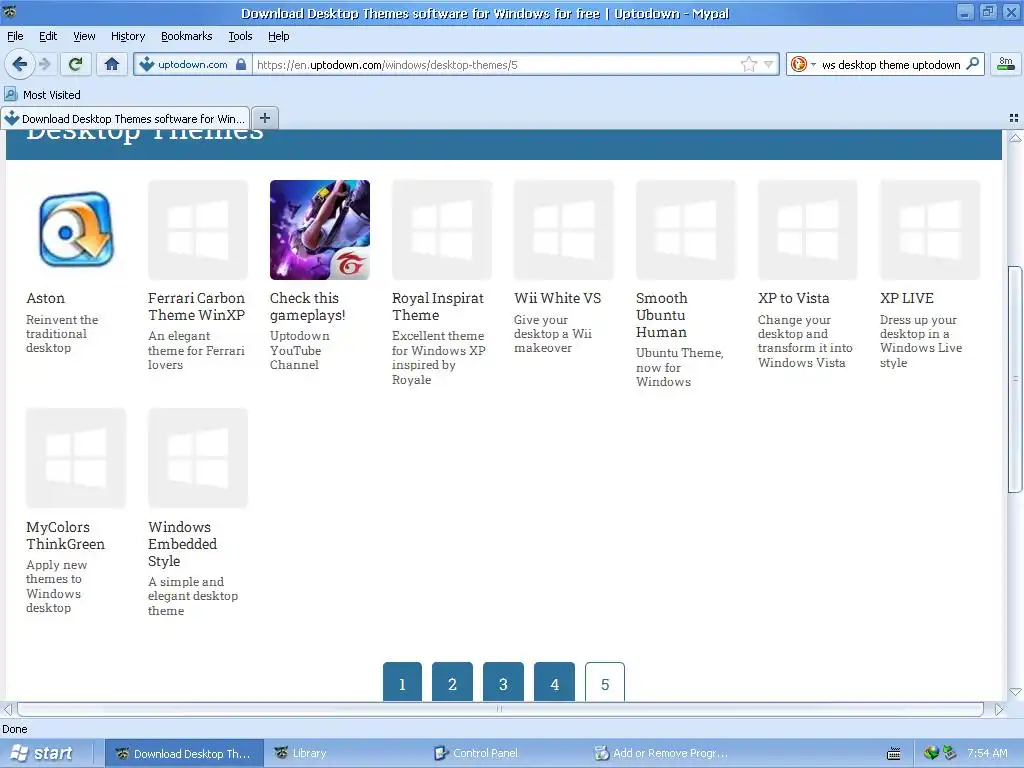The height and width of the screenshot is (768, 1024).
Task: Go to pagination page 2
Action: click(452, 682)
